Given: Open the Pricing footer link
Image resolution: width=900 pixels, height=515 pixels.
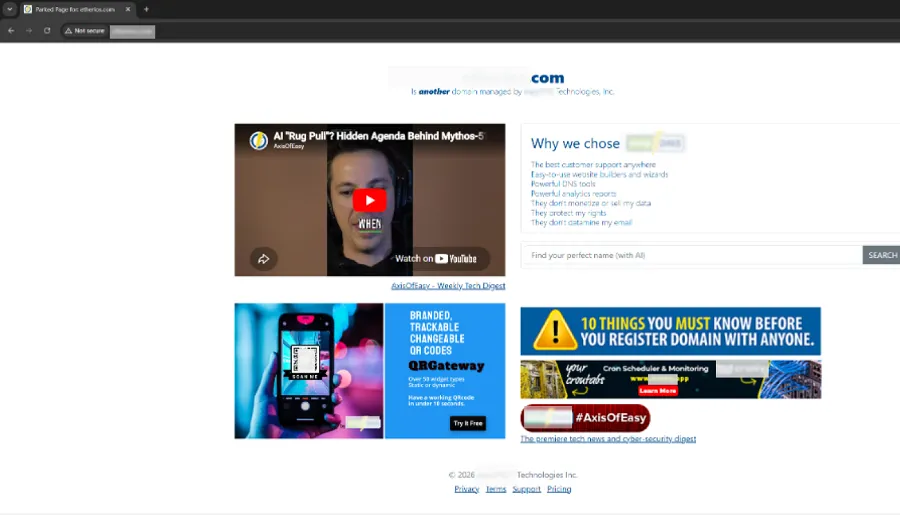Looking at the screenshot, I should (x=559, y=489).
